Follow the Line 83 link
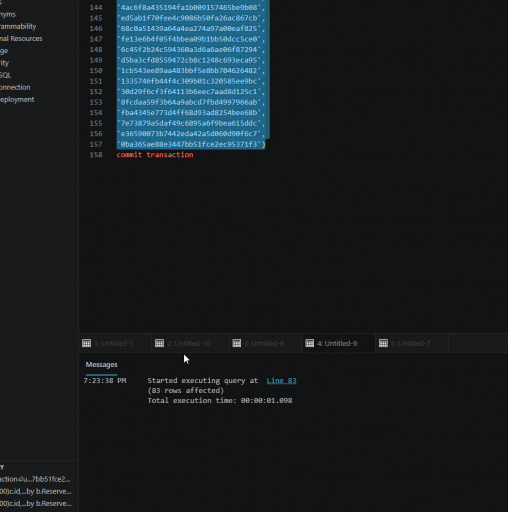 tap(281, 381)
